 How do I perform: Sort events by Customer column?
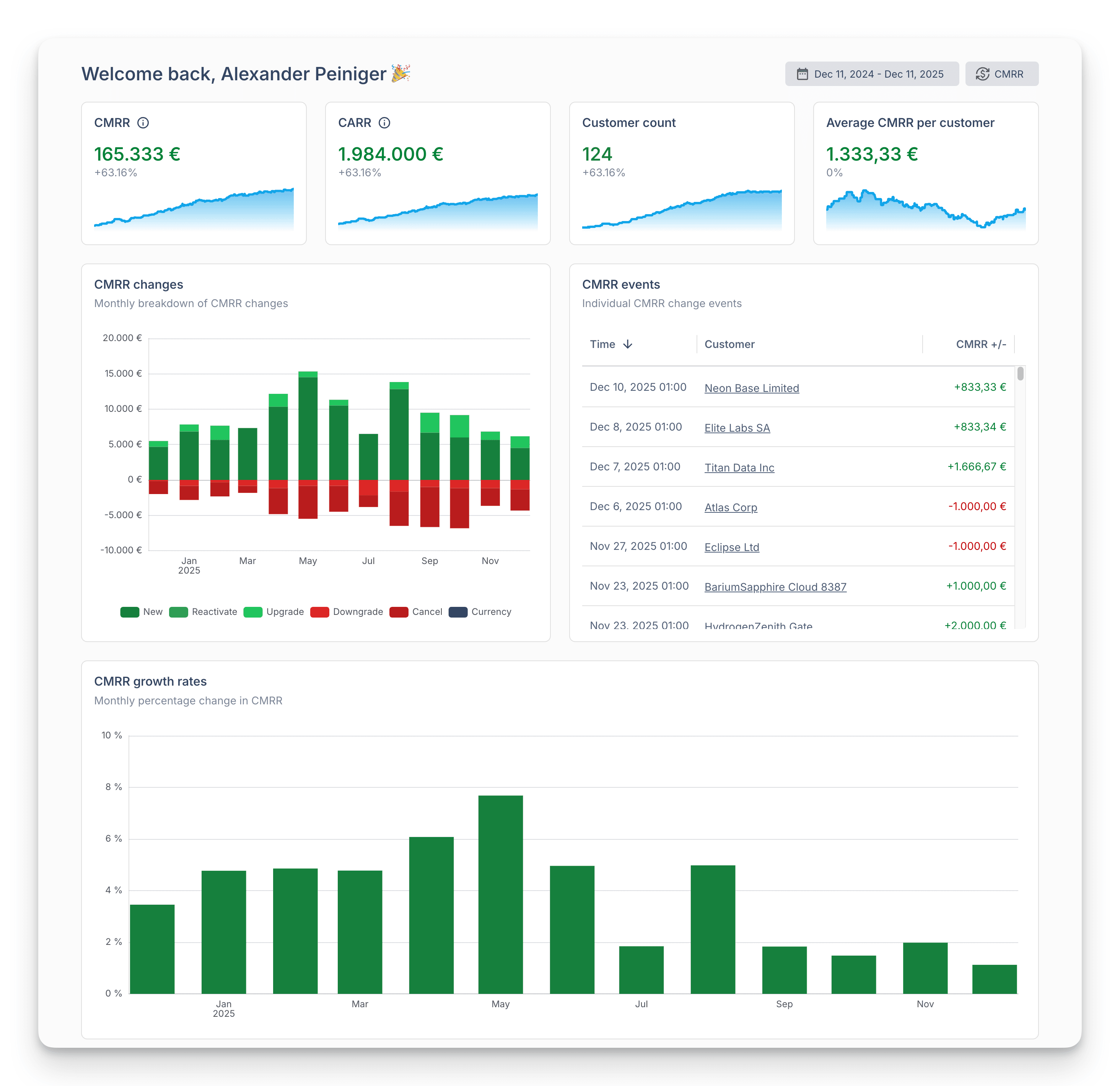tap(729, 345)
